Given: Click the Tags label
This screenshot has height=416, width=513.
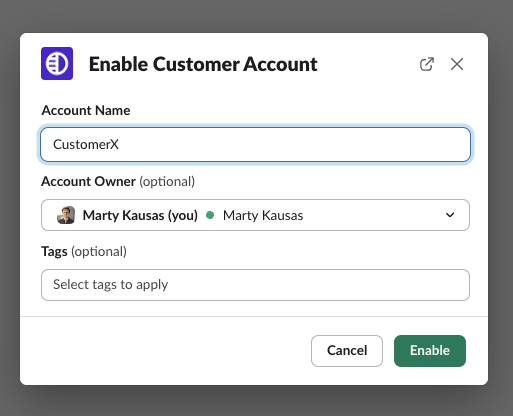Looking at the screenshot, I should (x=54, y=251).
